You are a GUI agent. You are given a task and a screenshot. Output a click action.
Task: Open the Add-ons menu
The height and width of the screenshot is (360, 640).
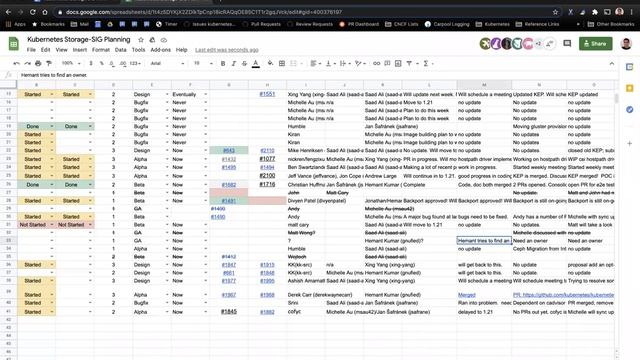[x=160, y=50]
